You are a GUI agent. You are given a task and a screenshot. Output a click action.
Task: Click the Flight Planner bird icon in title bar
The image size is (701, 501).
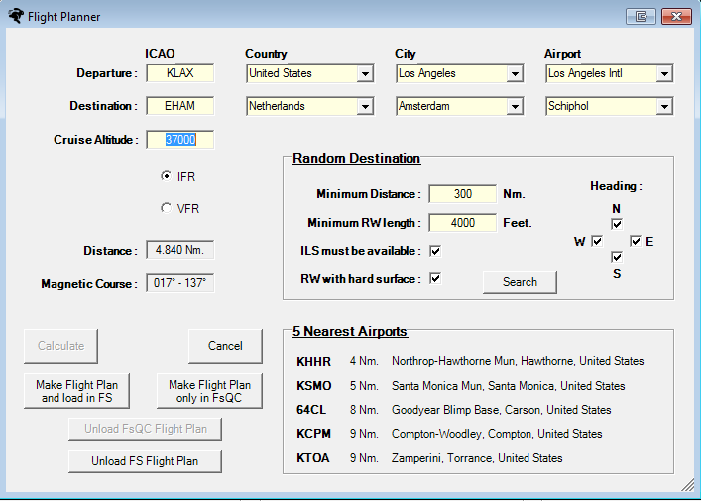16,16
